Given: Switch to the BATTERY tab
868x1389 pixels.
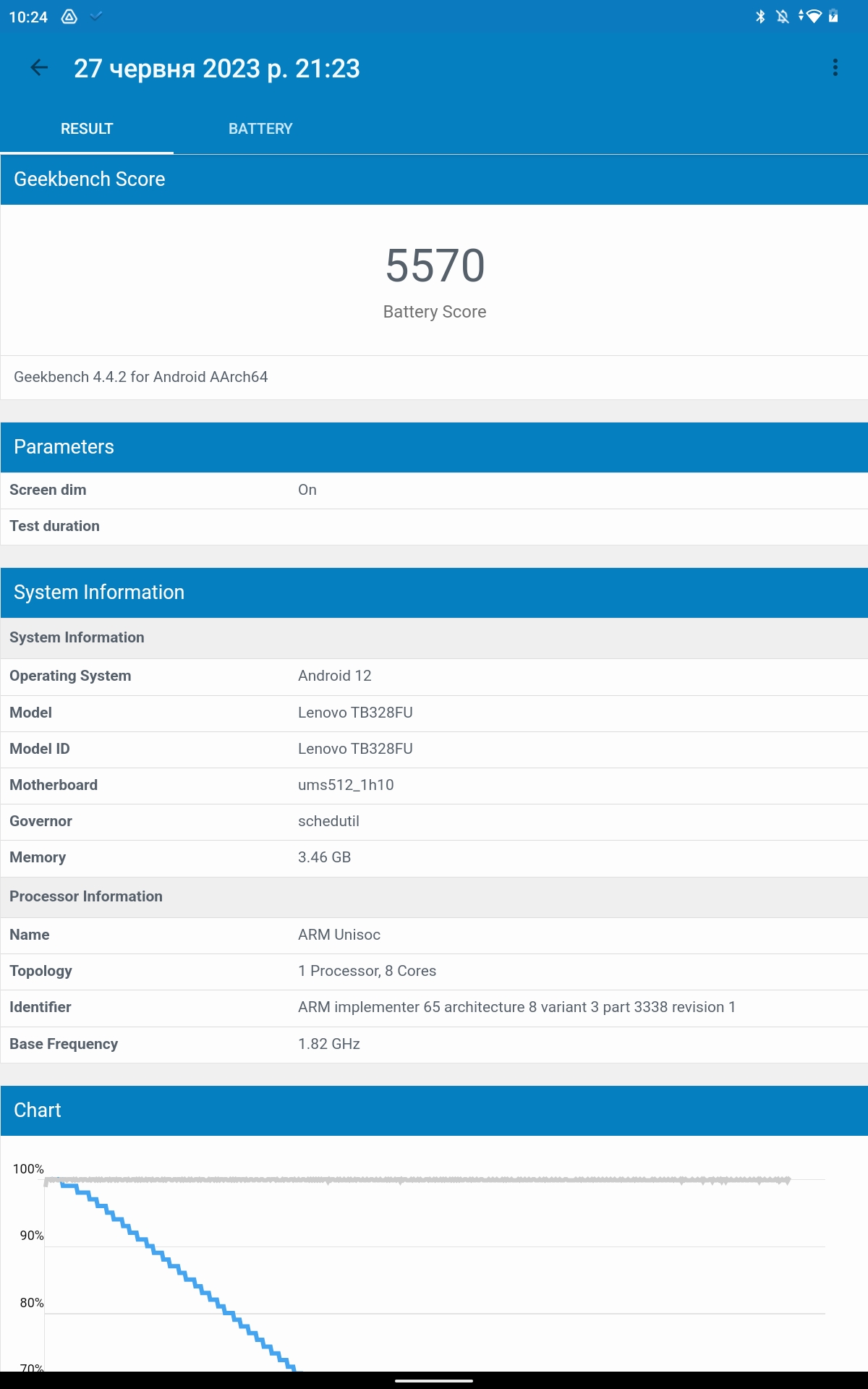Looking at the screenshot, I should (260, 129).
